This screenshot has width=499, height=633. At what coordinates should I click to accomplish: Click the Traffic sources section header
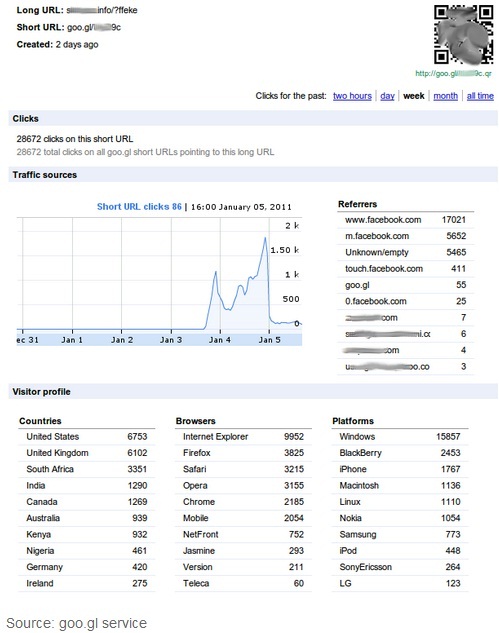pos(253,175)
